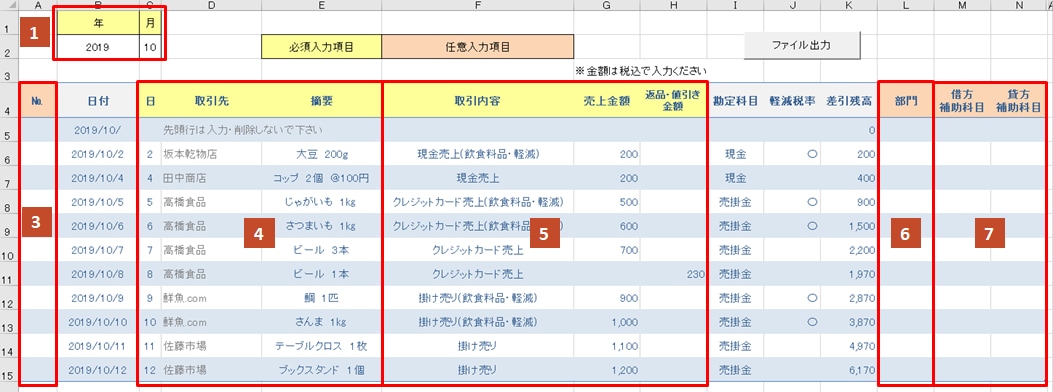The width and height of the screenshot is (1053, 392).
Task: Select 売掛金 cell in ブックスタンド row
Action: tap(736, 370)
